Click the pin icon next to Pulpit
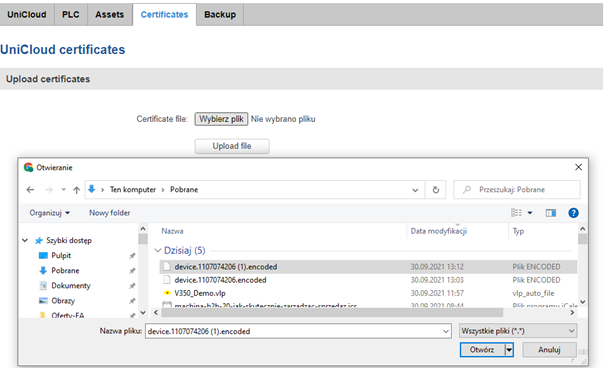605x368 pixels. click(x=132, y=256)
